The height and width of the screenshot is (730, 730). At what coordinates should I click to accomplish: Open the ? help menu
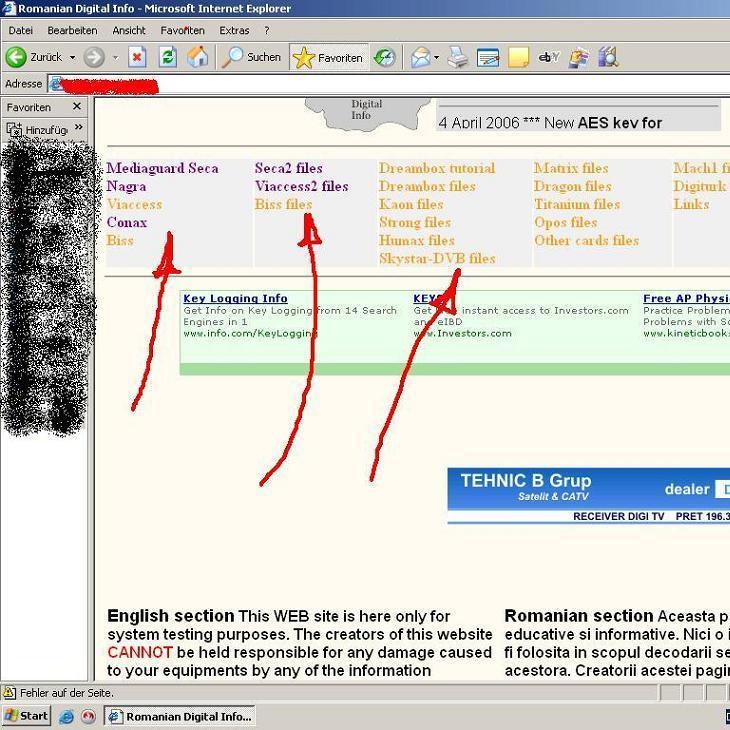[x=267, y=31]
